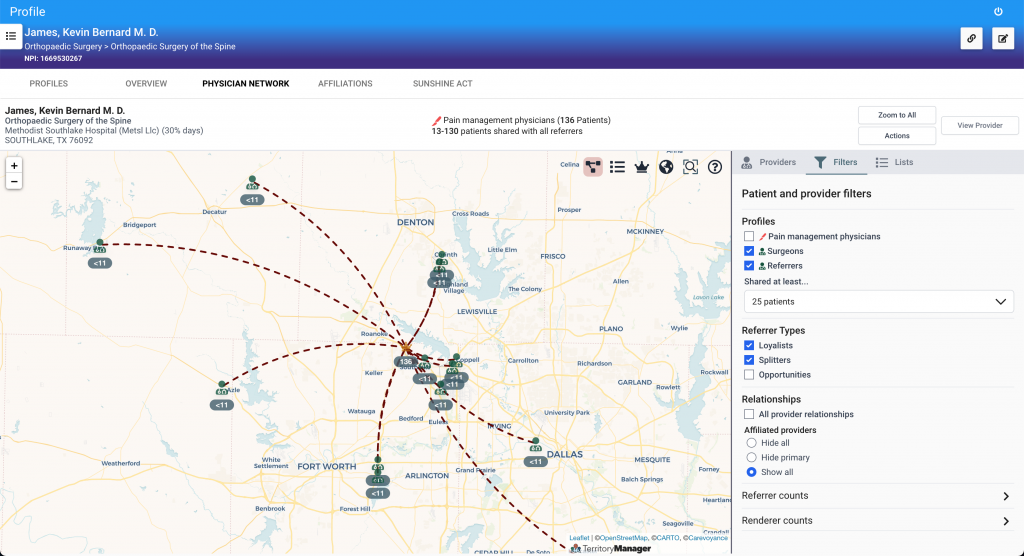Click the crown icon on the map toolbar

click(x=641, y=167)
